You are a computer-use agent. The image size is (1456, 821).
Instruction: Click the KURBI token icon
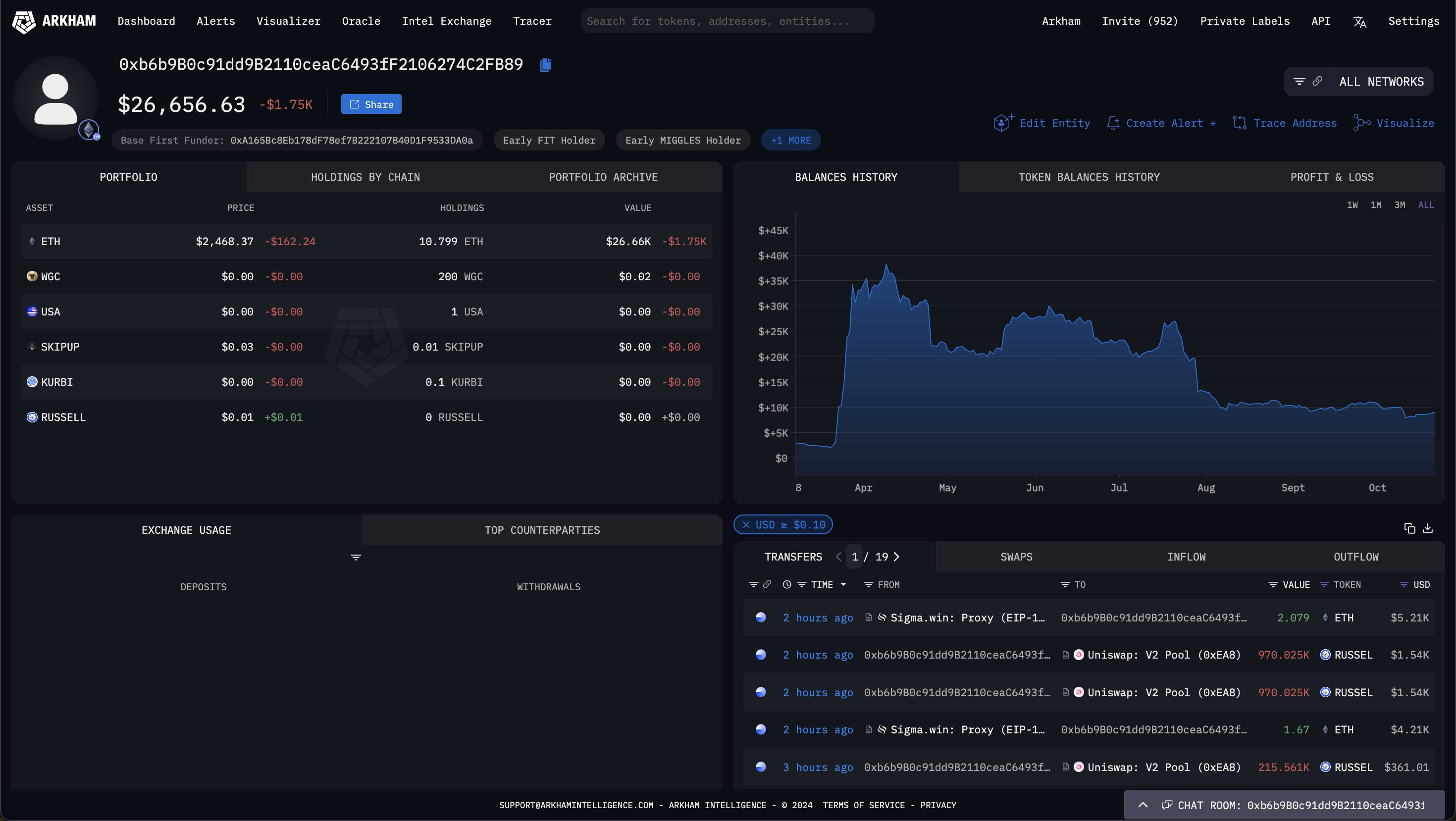[32, 382]
